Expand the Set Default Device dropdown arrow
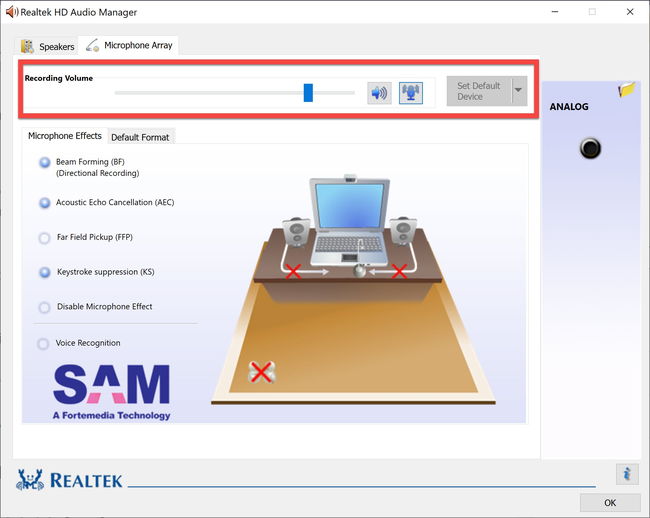The image size is (650, 518). click(519, 91)
